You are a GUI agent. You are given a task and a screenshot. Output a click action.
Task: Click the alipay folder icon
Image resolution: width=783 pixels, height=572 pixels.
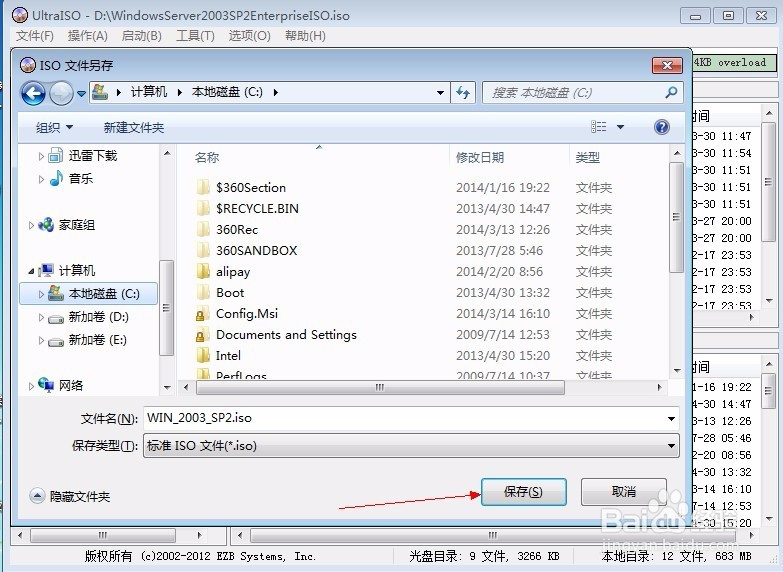(x=203, y=271)
